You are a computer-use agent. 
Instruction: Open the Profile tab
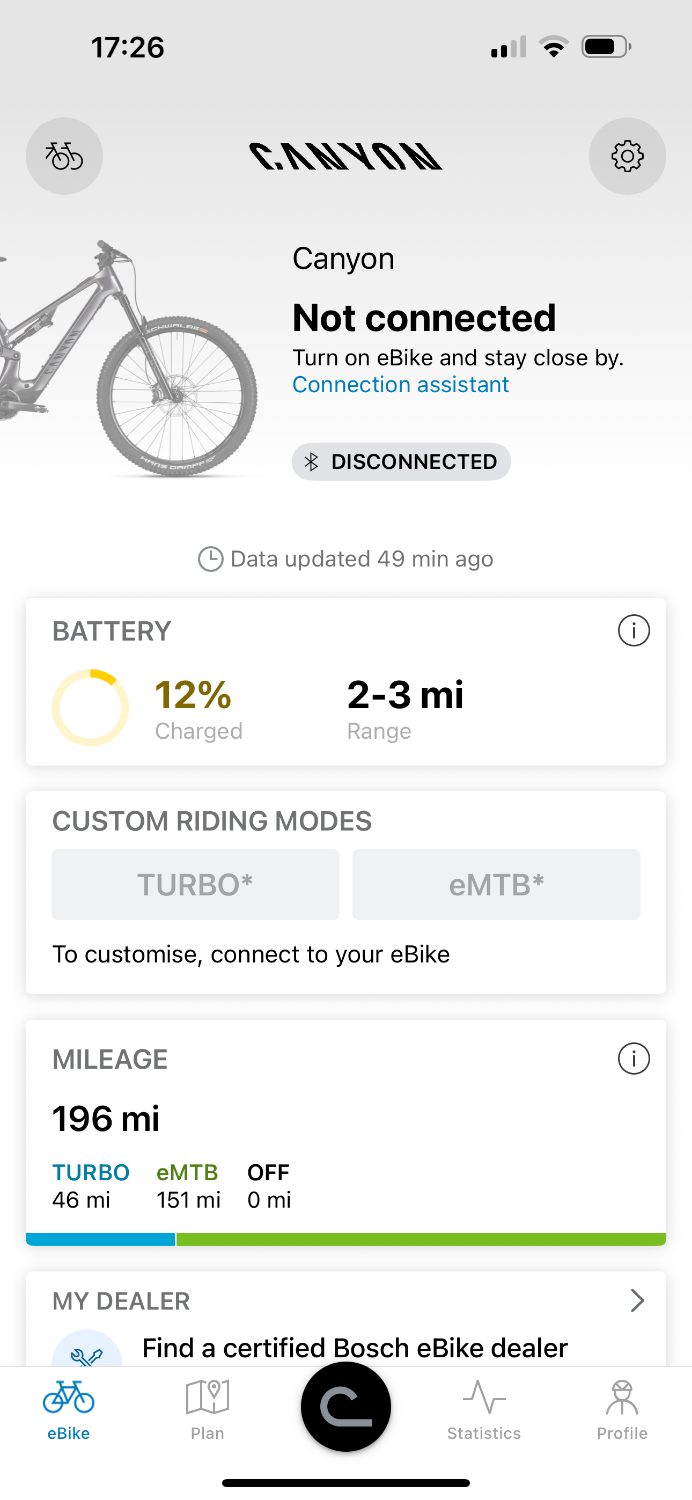point(622,1408)
